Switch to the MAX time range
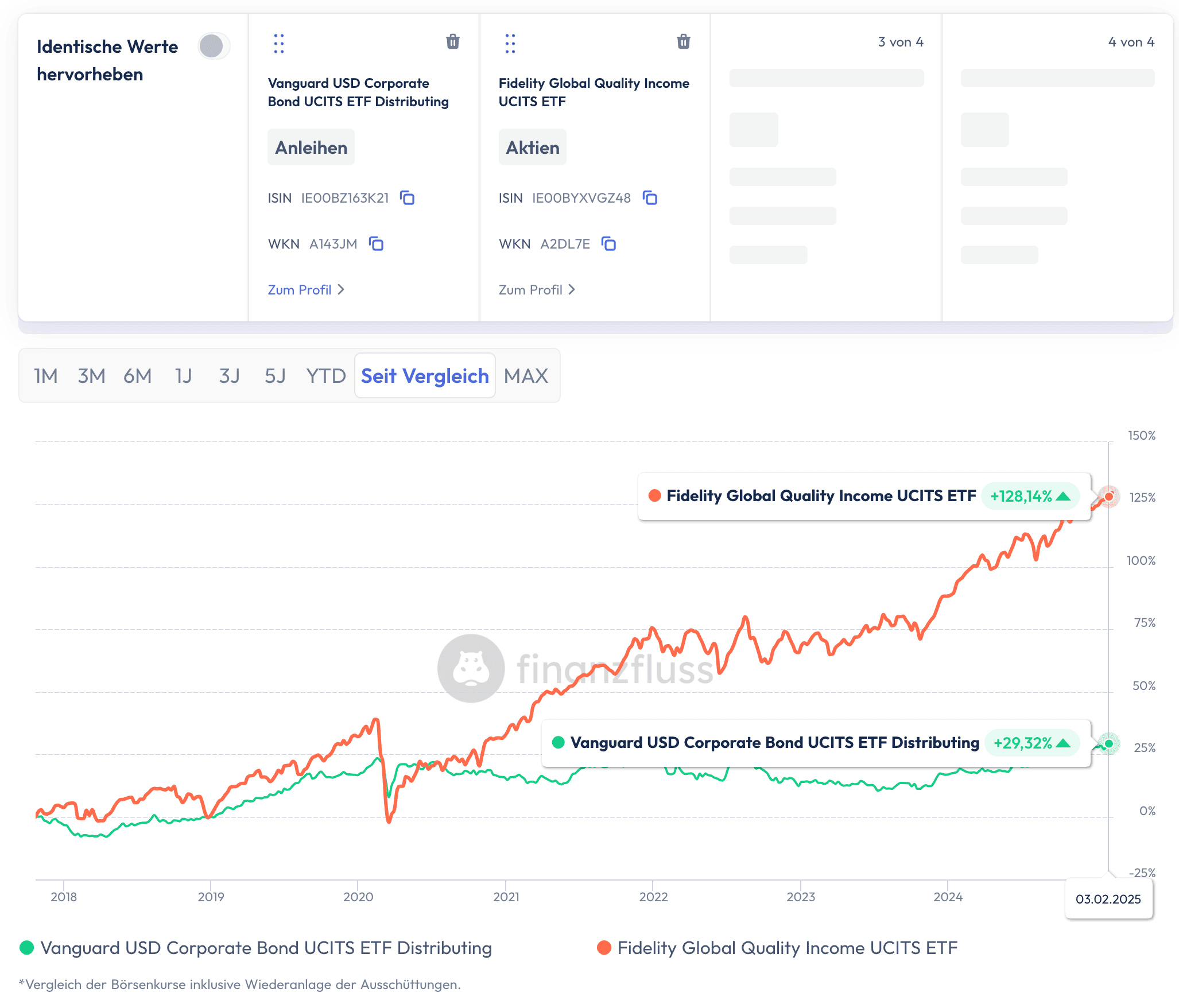This screenshot has height=1008, width=1179. 526,376
